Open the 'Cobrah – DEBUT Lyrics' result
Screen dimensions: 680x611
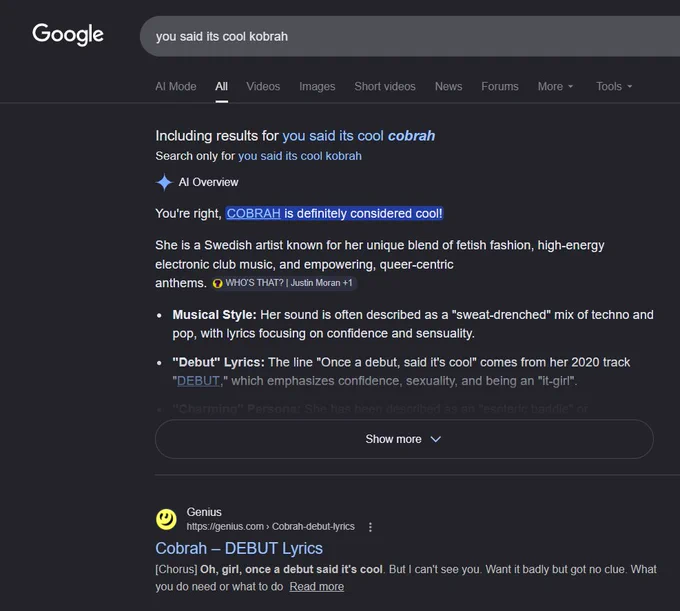point(239,549)
